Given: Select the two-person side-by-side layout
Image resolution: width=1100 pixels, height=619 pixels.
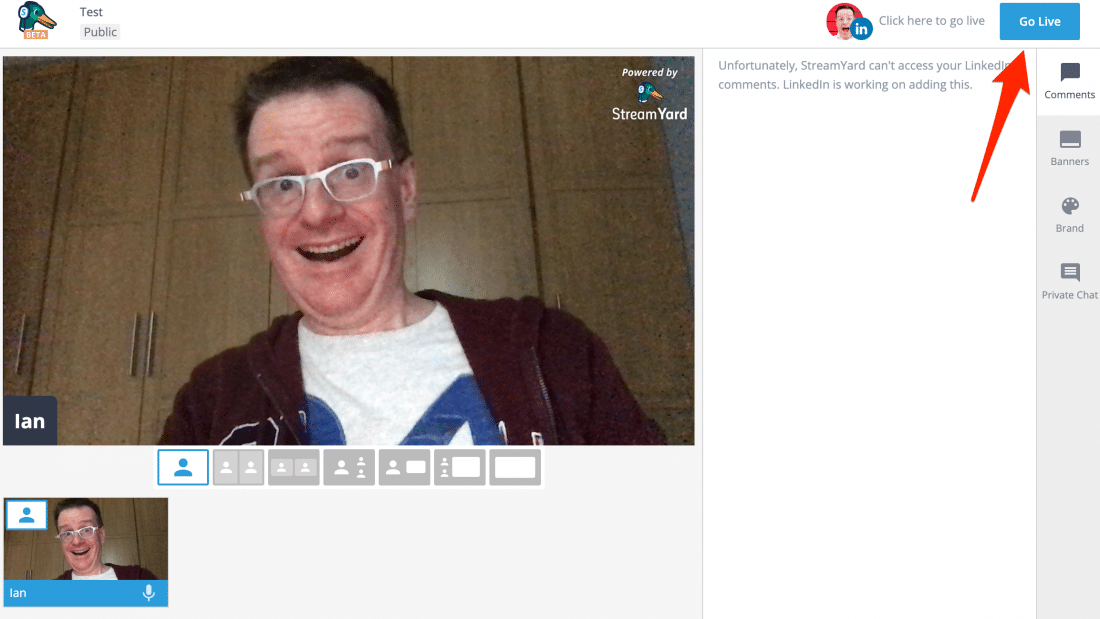Looking at the screenshot, I should [239, 467].
